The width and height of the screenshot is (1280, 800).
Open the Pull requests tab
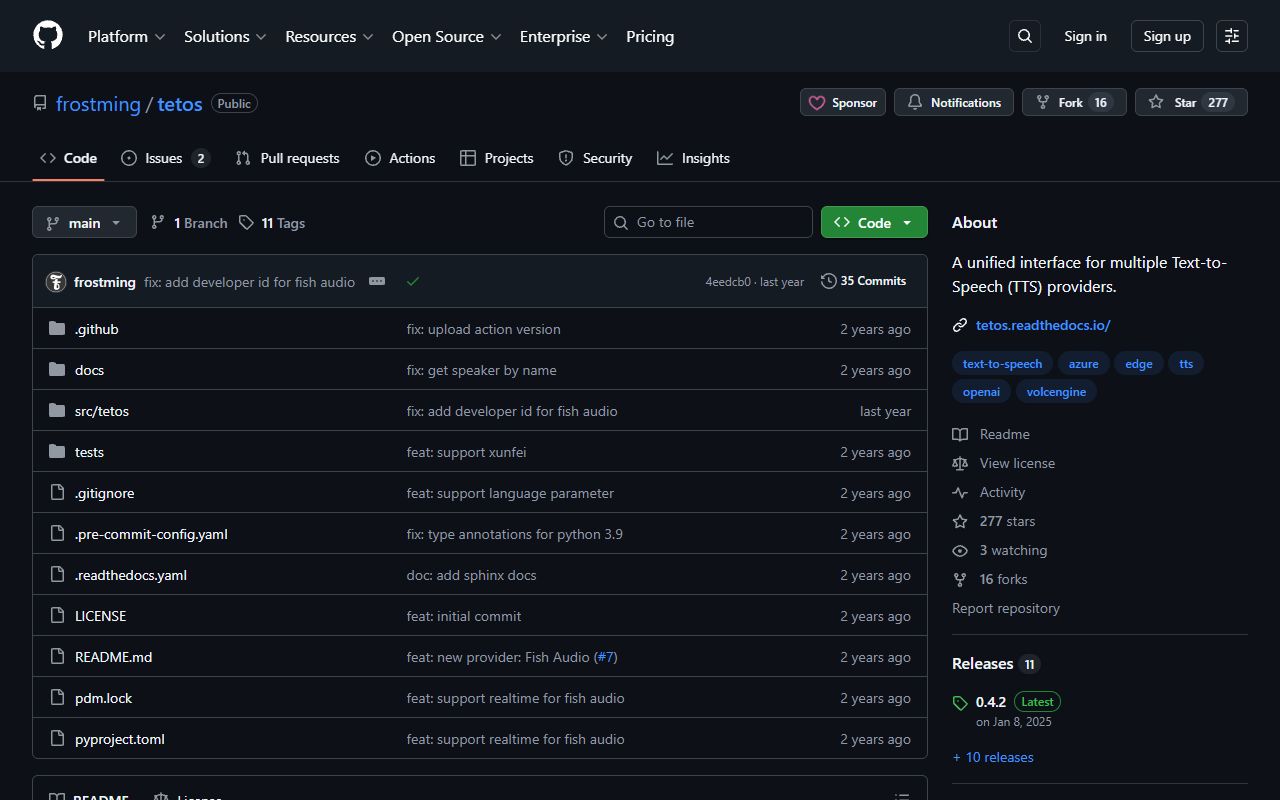(287, 157)
